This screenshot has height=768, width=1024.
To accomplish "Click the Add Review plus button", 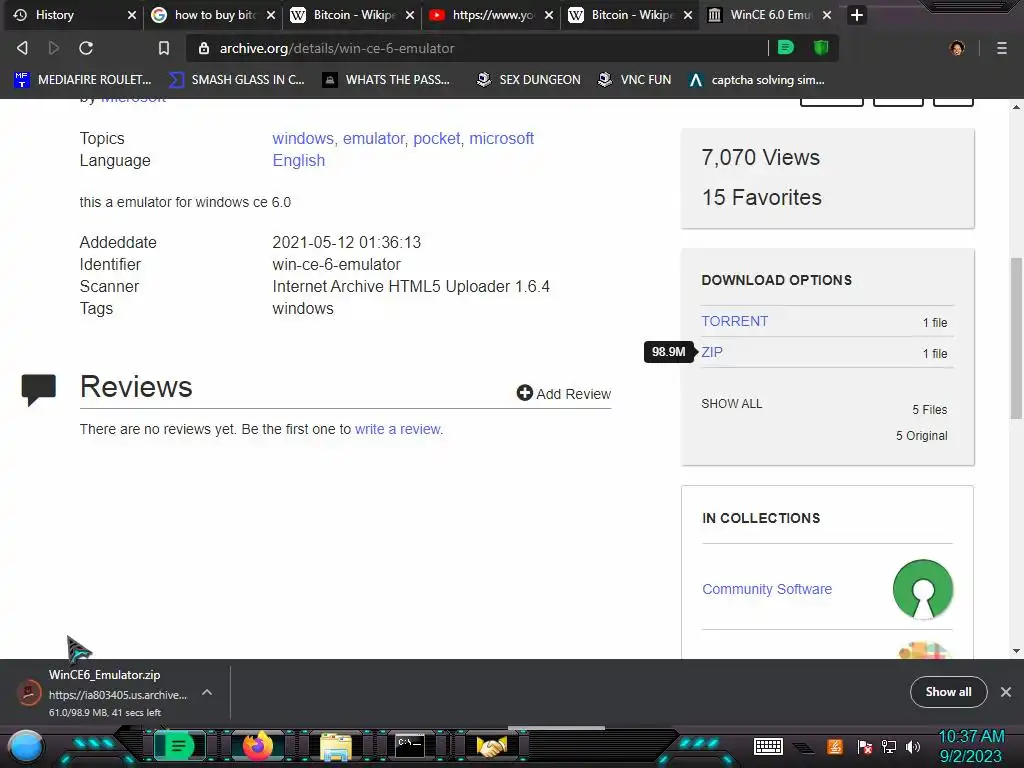I will pos(564,393).
